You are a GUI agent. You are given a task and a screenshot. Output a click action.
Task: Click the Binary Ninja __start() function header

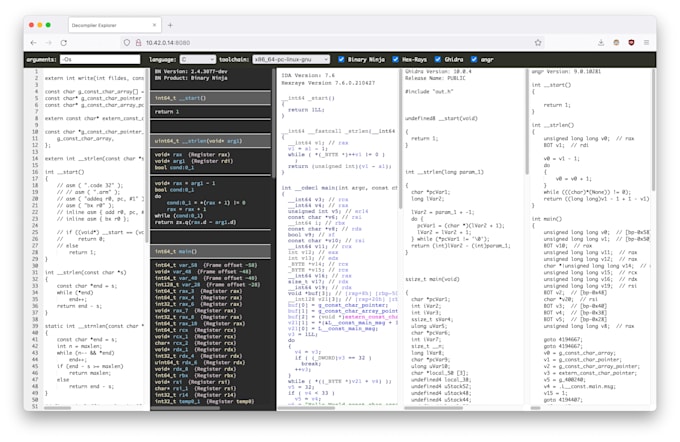210,98
